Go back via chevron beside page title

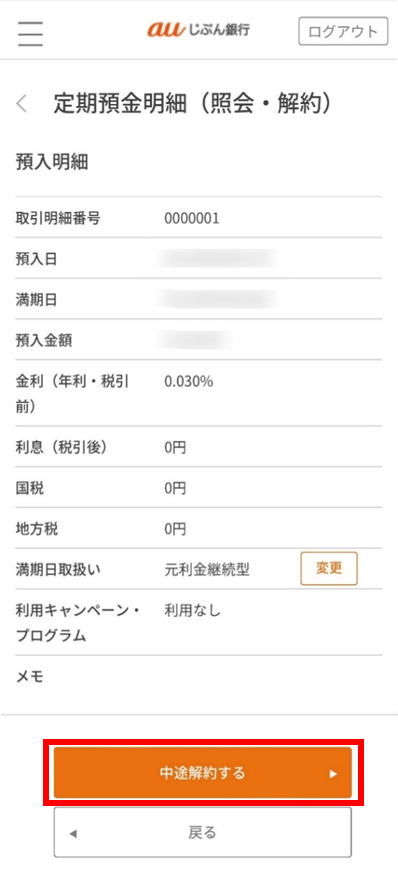point(22,104)
